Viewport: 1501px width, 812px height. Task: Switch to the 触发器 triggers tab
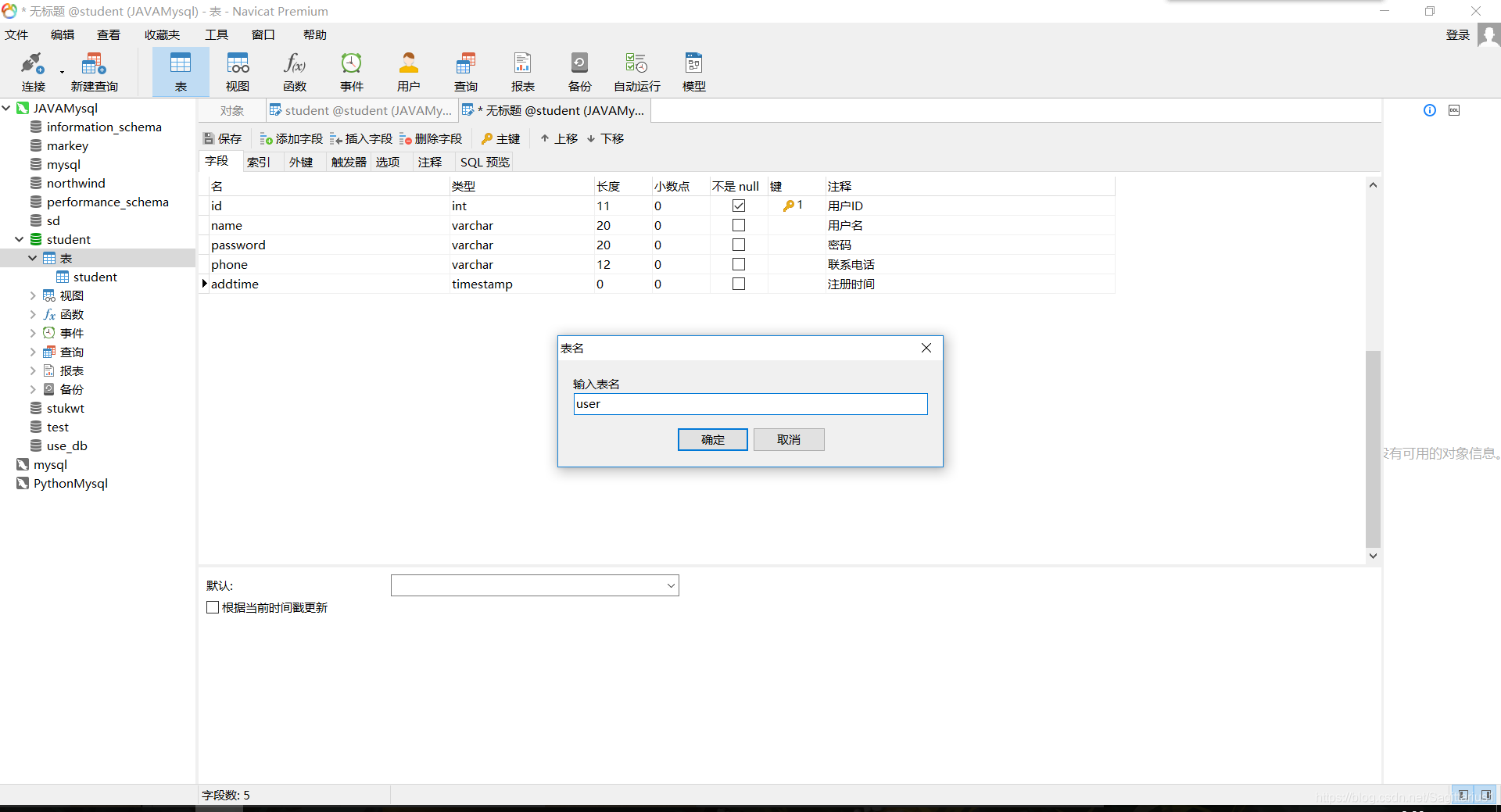coord(349,162)
